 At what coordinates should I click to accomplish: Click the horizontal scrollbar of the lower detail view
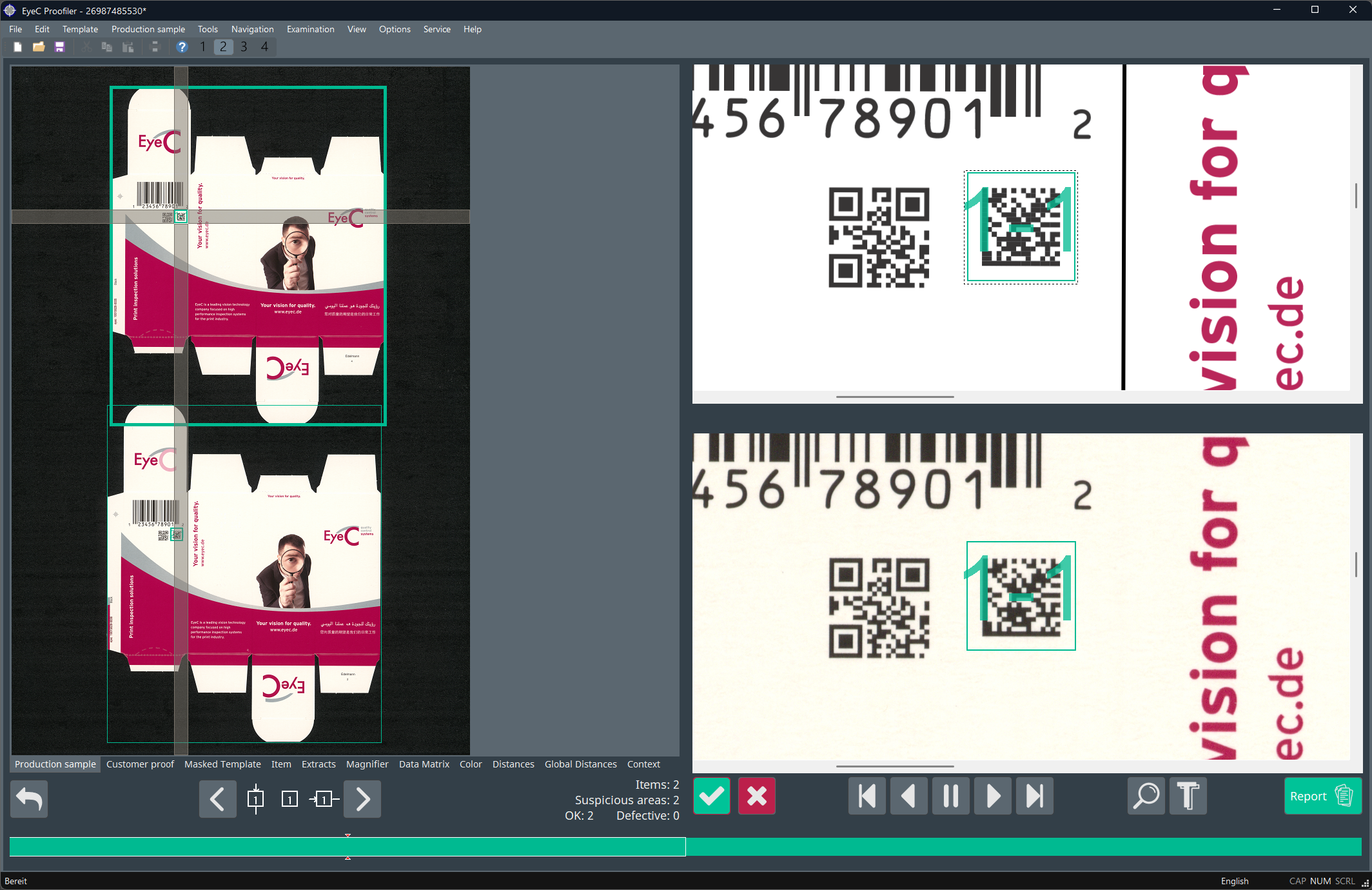pyautogui.click(x=895, y=766)
